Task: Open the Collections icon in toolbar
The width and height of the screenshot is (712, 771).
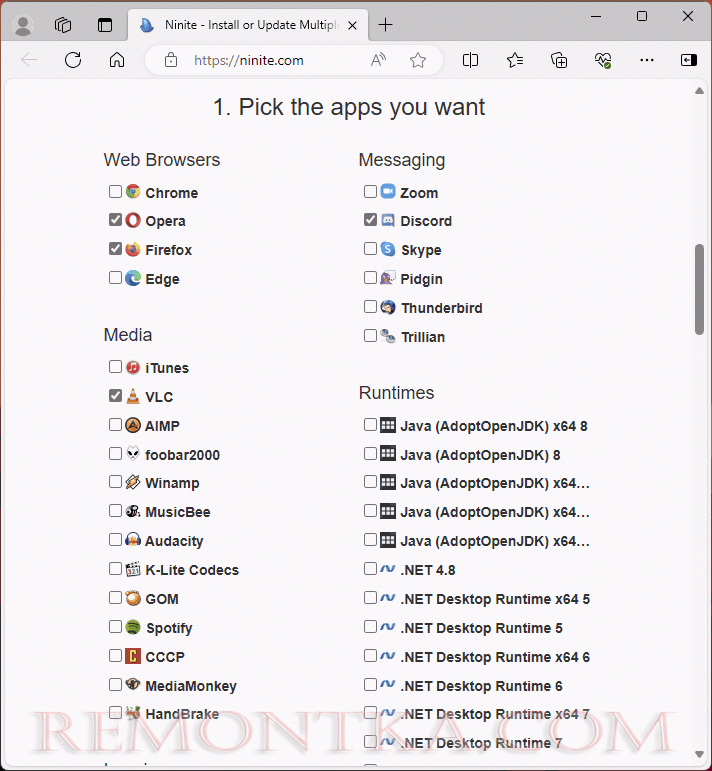Action: 559,60
